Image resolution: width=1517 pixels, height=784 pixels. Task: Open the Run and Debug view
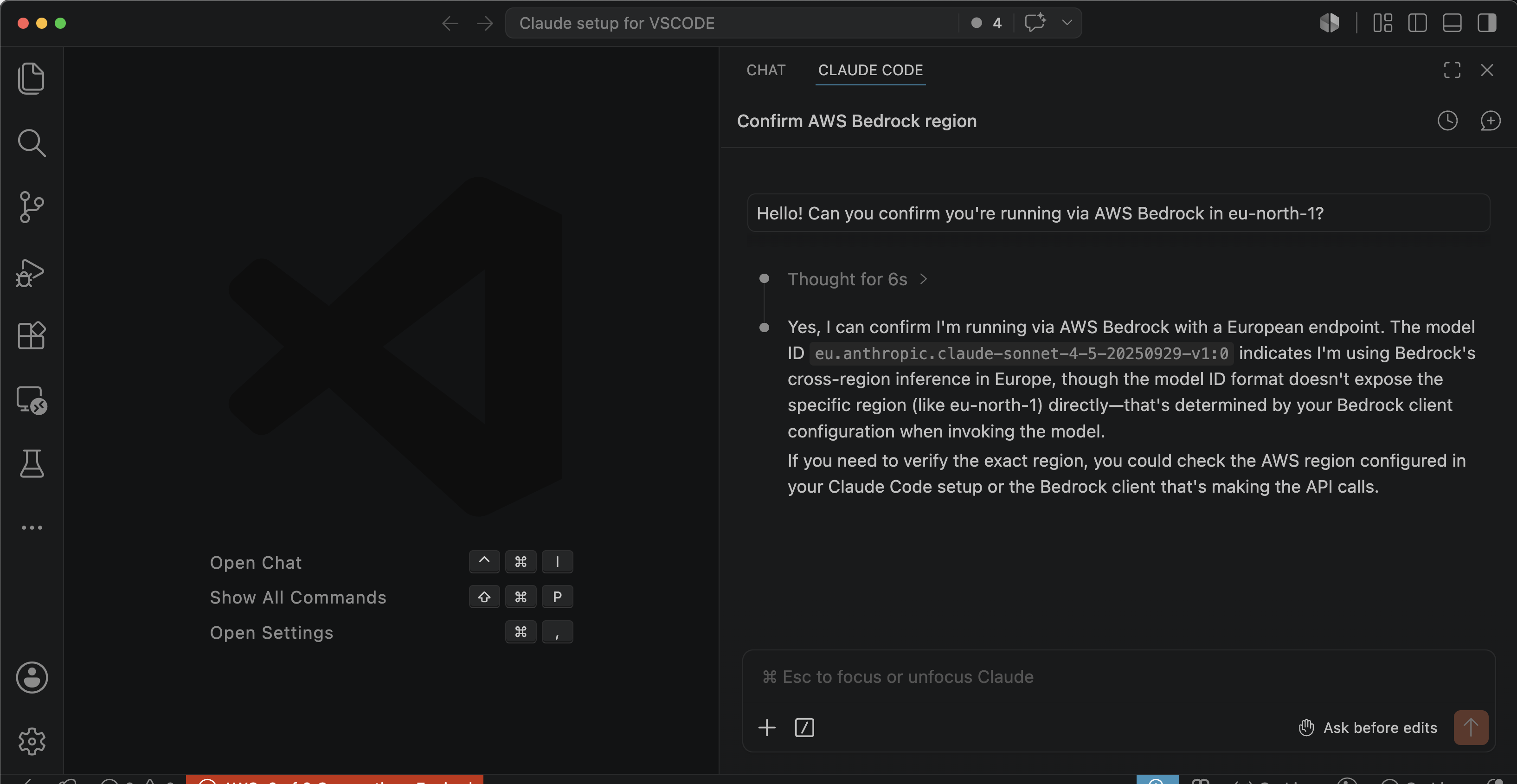[x=31, y=272]
